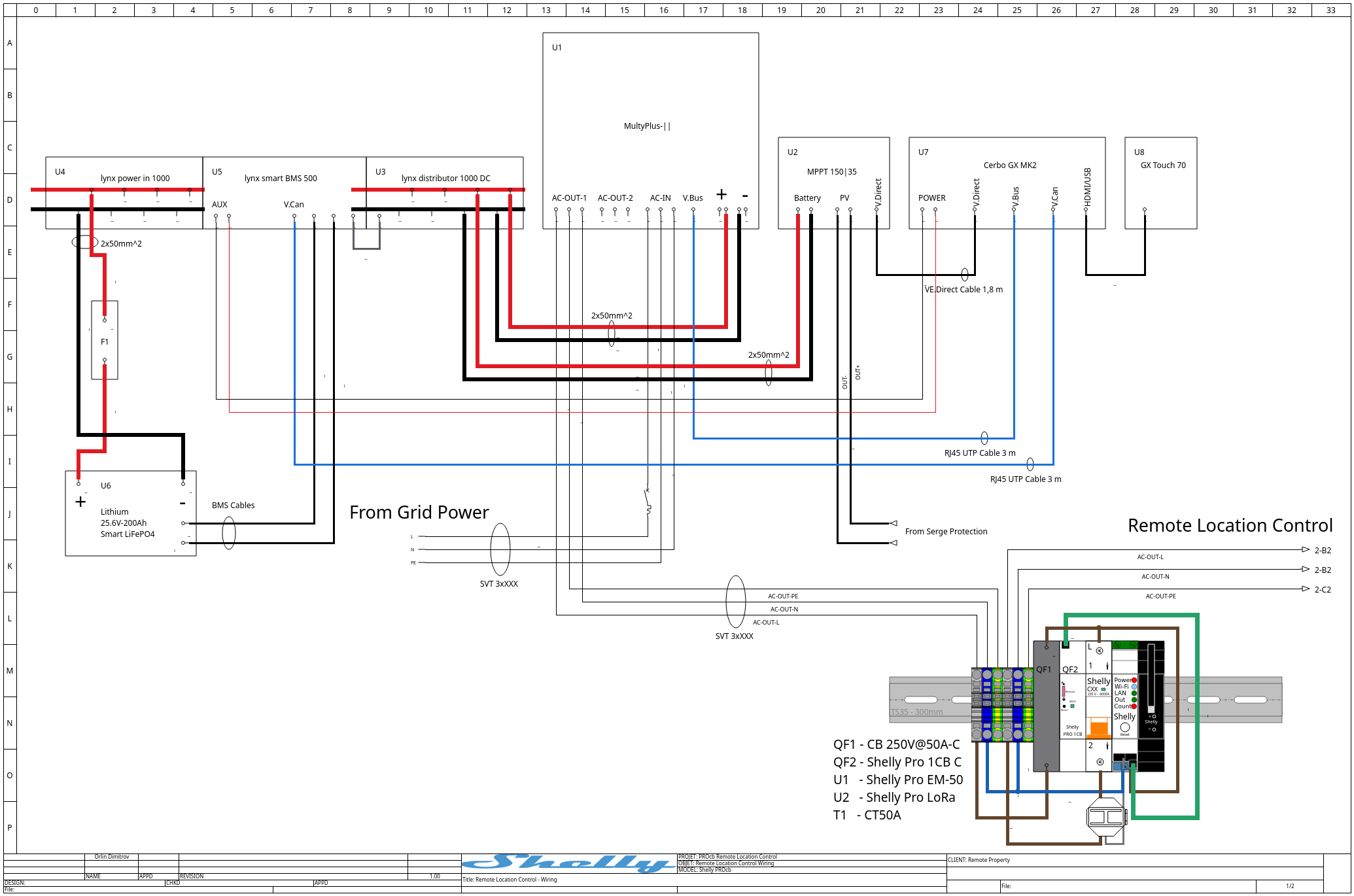Screen dimensions: 1354x896
Task: Click the U6 battery minus terminal symbol
Action: 182,503
